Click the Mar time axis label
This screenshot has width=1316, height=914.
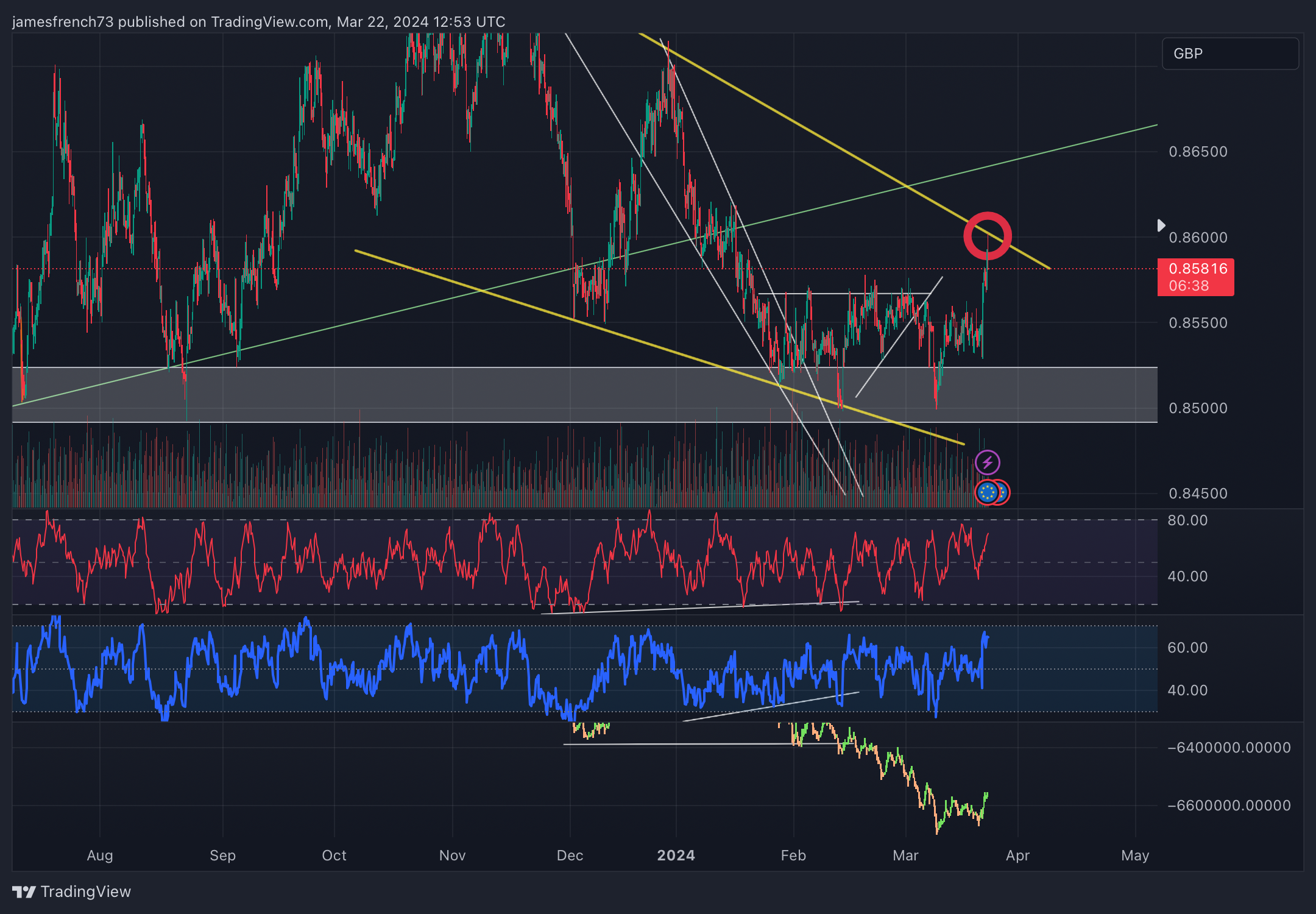tap(905, 856)
